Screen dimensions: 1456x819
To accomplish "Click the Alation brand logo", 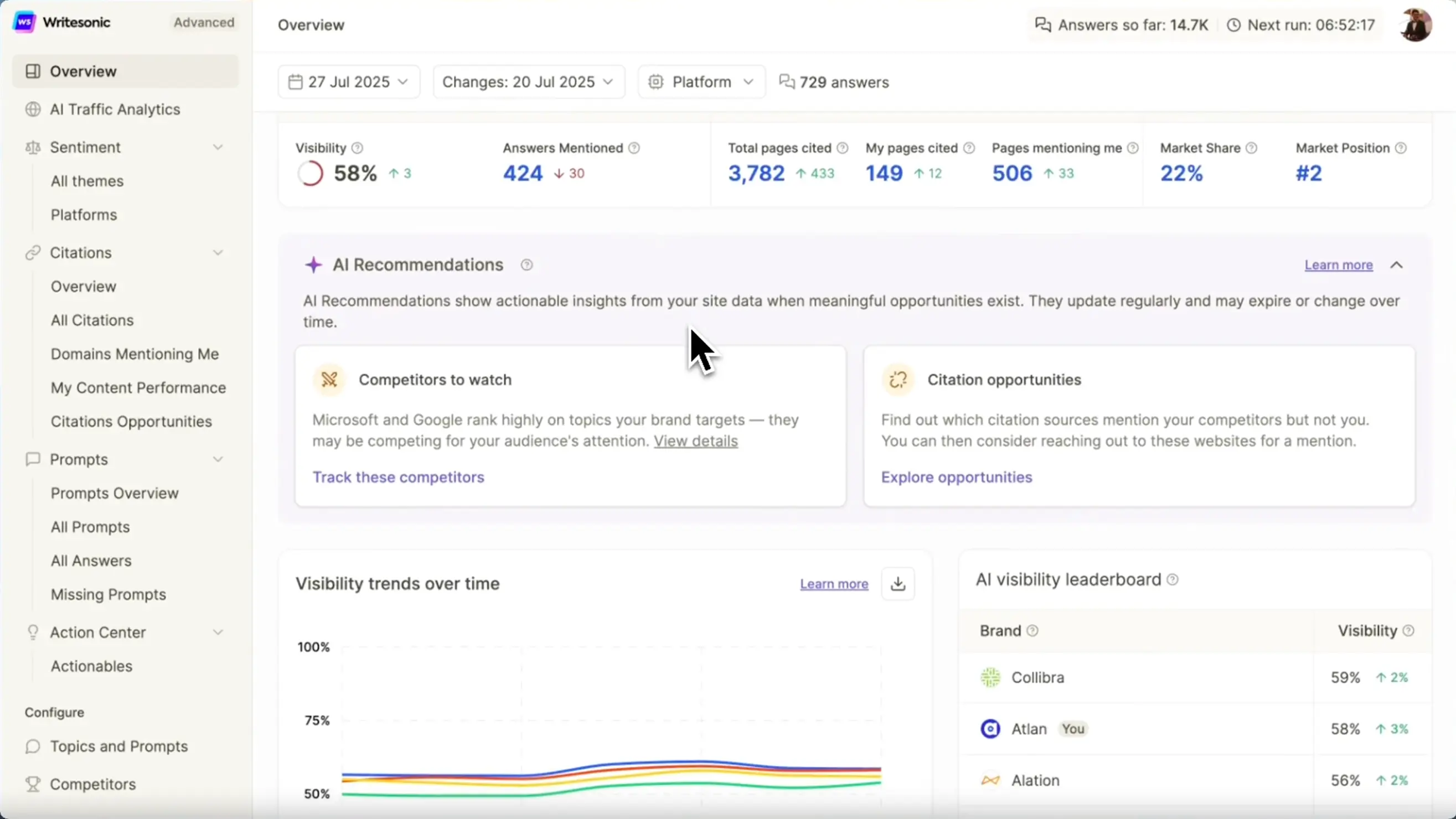I will (990, 781).
